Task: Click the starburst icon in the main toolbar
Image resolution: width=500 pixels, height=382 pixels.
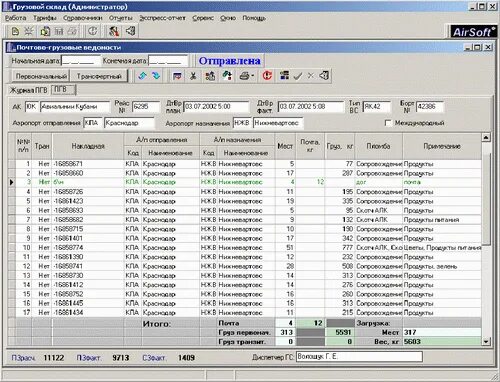Action: pyautogui.click(x=29, y=31)
